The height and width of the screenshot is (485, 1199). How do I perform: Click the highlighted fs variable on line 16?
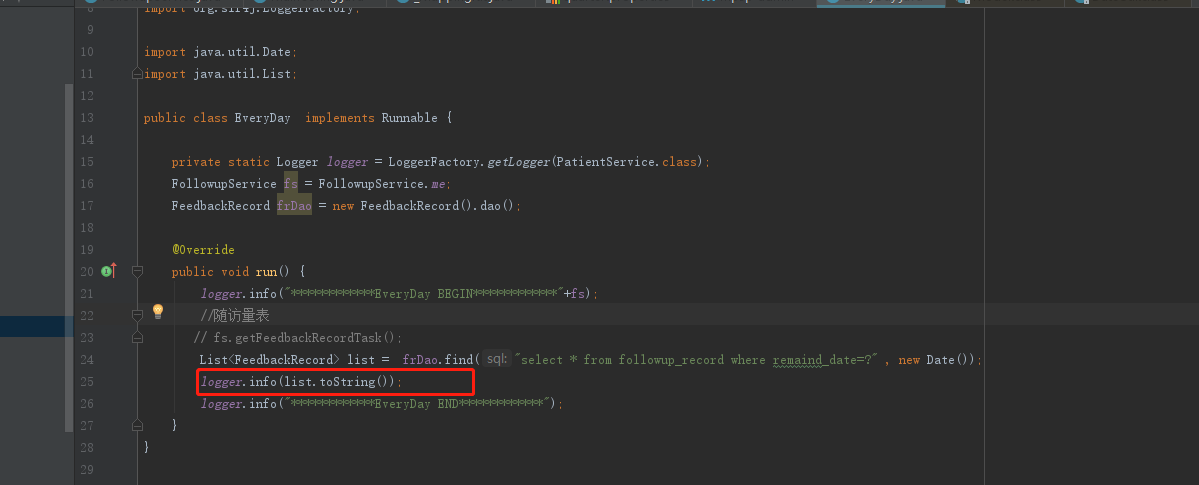pos(290,184)
